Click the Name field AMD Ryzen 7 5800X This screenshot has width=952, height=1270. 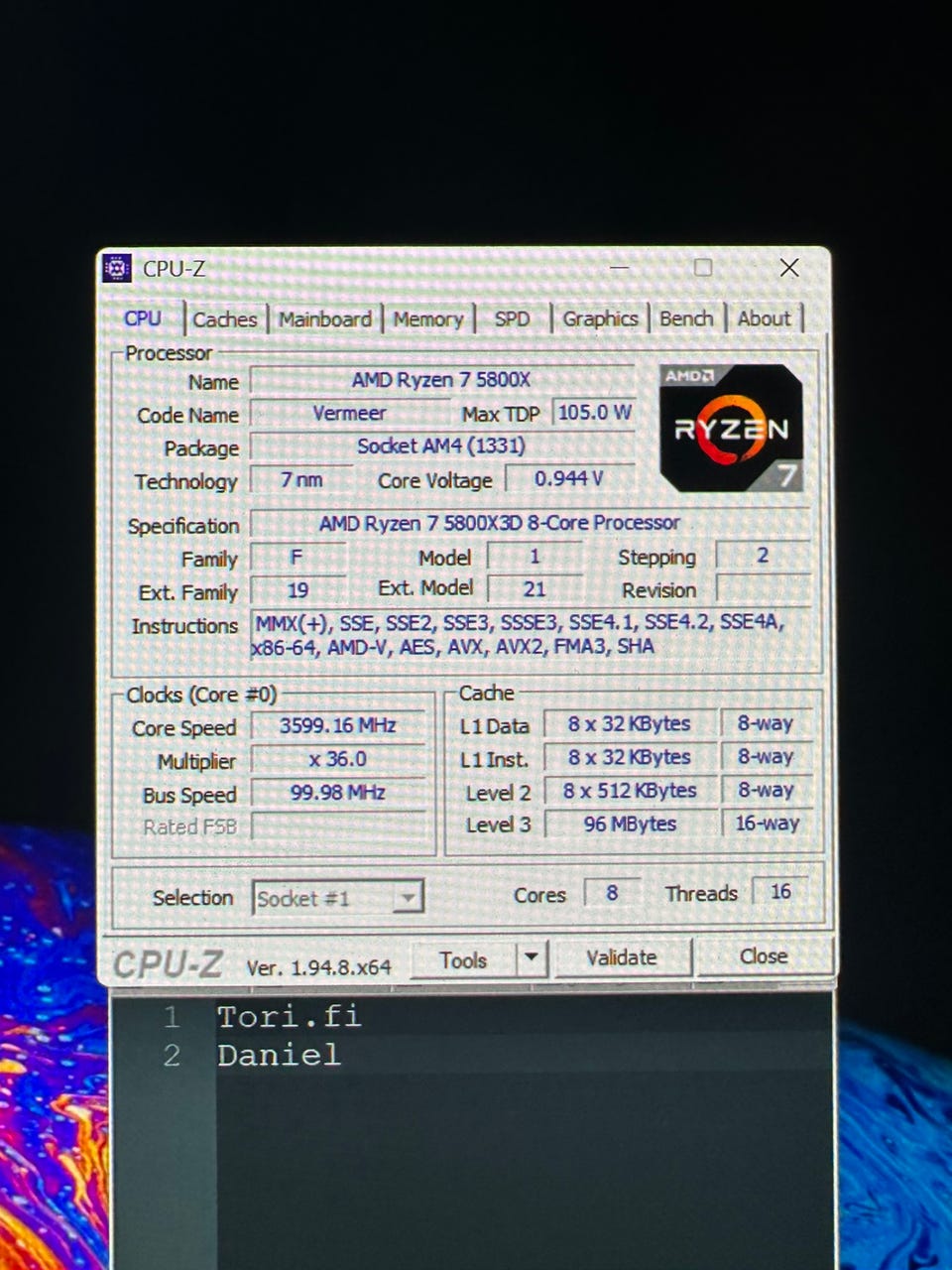(441, 380)
